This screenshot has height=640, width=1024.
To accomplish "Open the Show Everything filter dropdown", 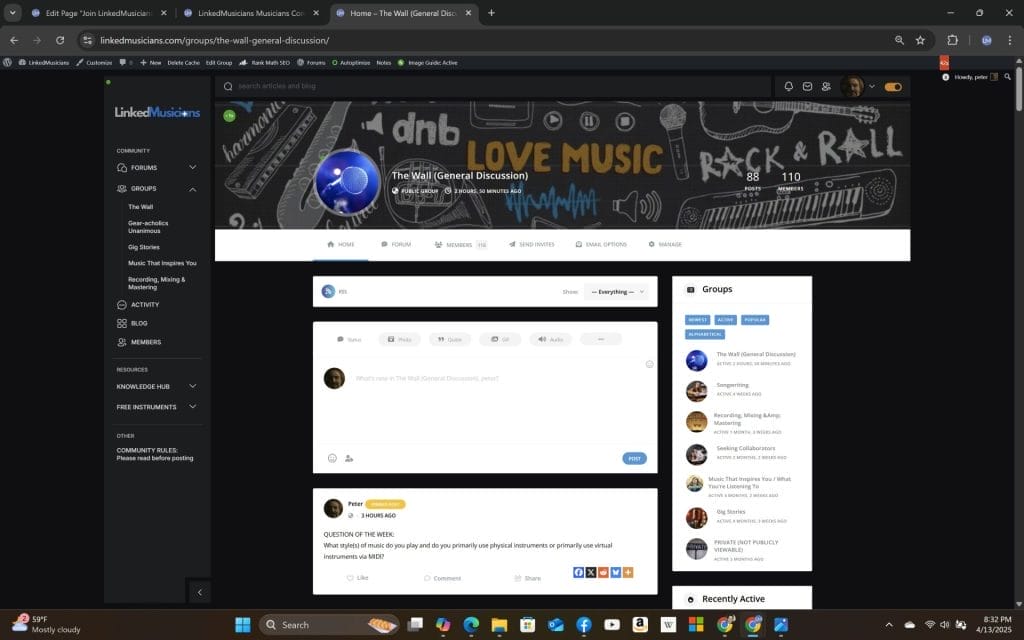I will point(616,292).
